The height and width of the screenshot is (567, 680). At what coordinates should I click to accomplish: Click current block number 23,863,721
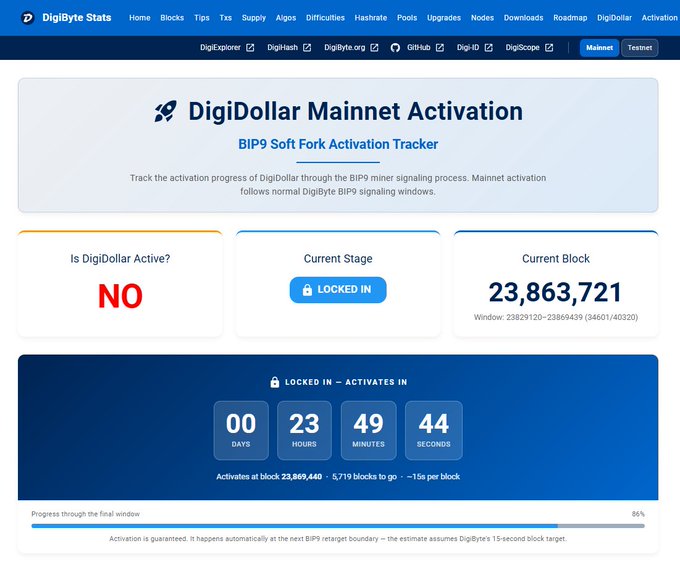(x=556, y=292)
